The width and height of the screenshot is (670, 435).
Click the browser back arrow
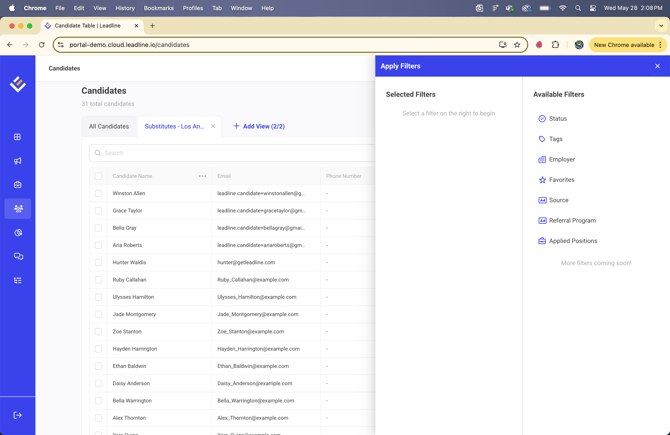tap(10, 44)
